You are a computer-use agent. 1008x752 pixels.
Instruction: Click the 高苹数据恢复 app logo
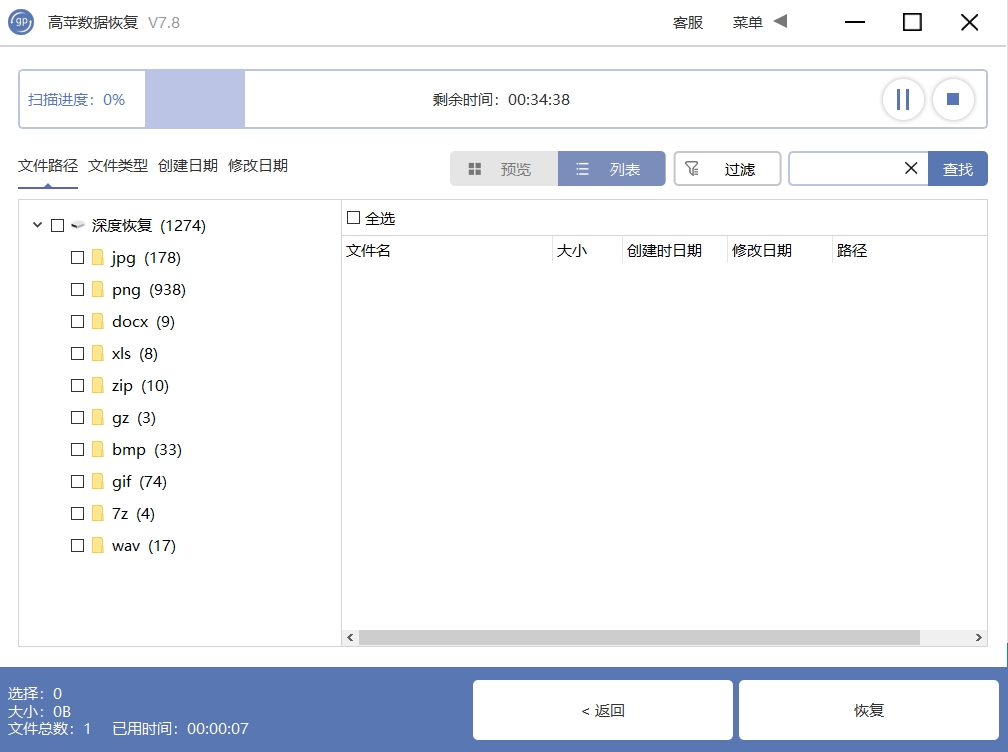21,22
